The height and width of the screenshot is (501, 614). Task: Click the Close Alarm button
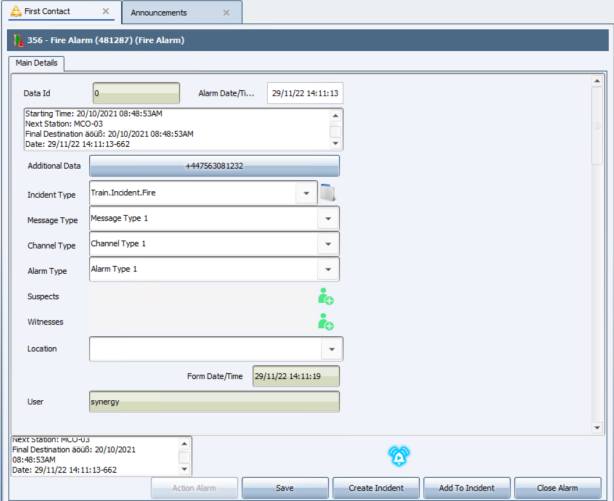557,488
